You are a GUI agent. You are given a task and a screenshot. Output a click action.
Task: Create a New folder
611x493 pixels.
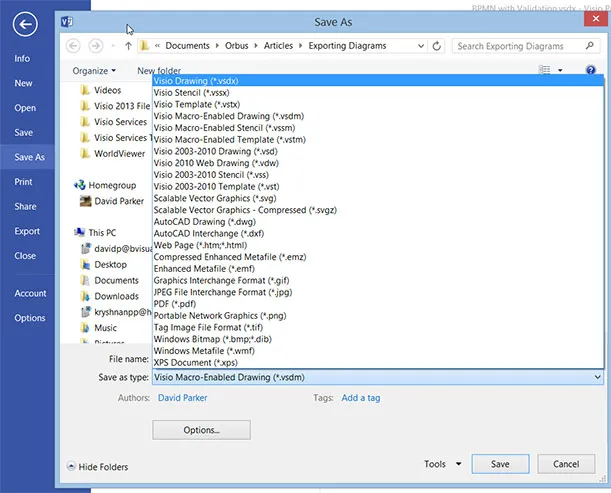(159, 71)
